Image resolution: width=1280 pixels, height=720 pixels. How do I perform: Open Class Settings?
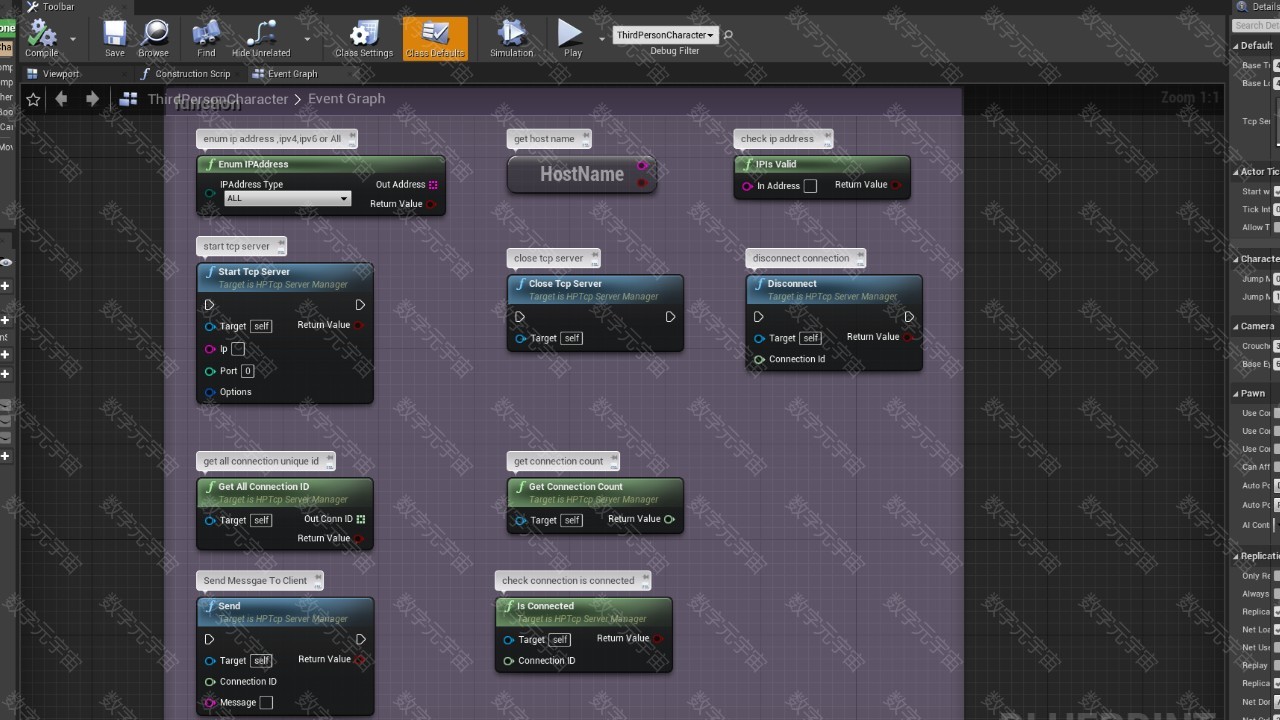point(364,39)
